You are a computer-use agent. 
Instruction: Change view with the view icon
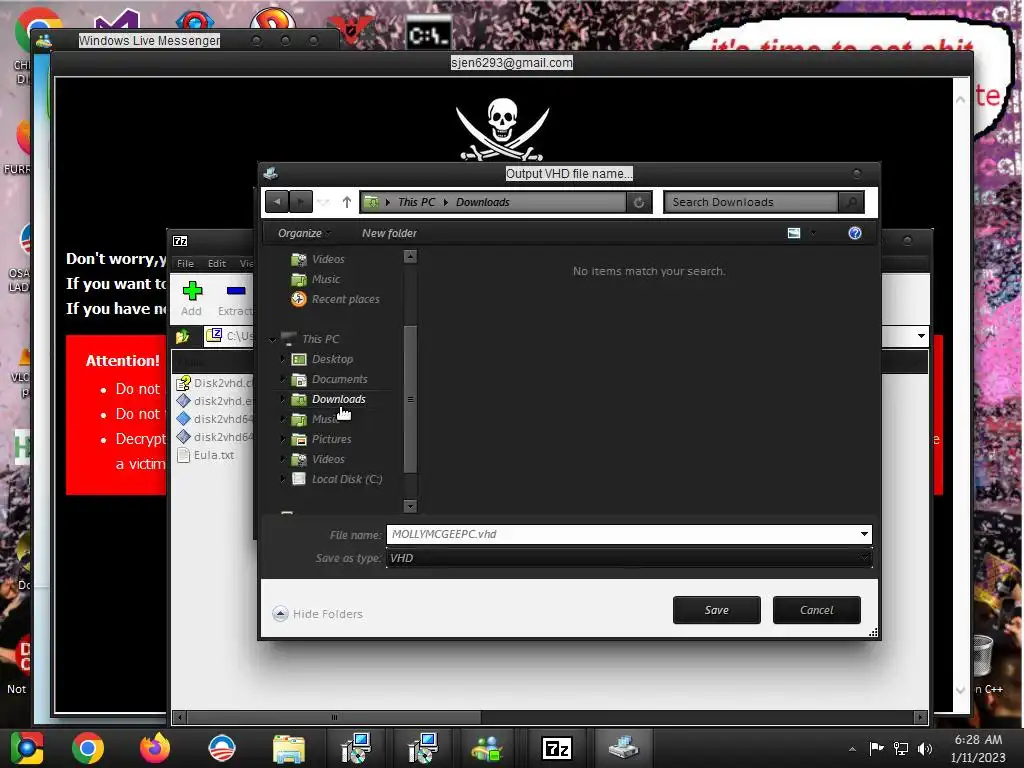[793, 233]
